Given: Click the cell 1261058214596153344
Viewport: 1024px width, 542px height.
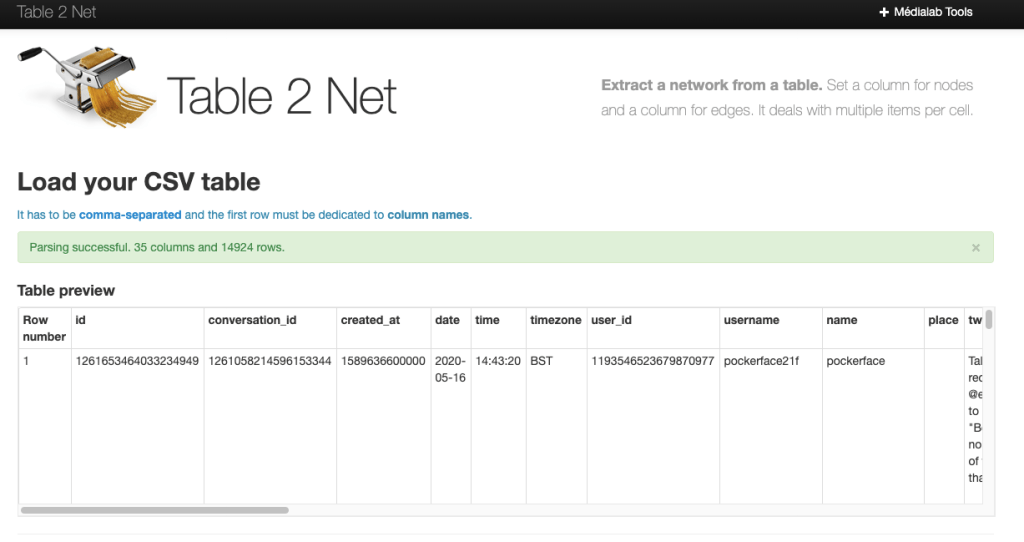Looking at the screenshot, I should coord(270,426).
